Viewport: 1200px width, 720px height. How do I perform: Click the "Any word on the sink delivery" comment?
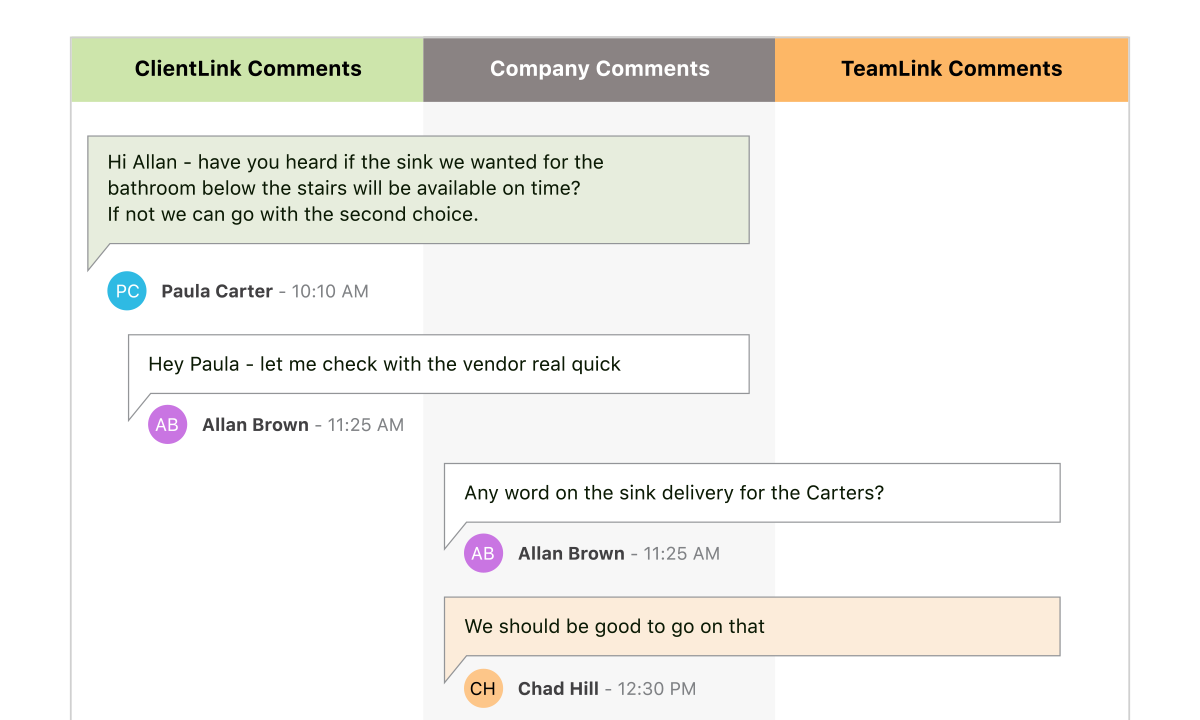(752, 492)
